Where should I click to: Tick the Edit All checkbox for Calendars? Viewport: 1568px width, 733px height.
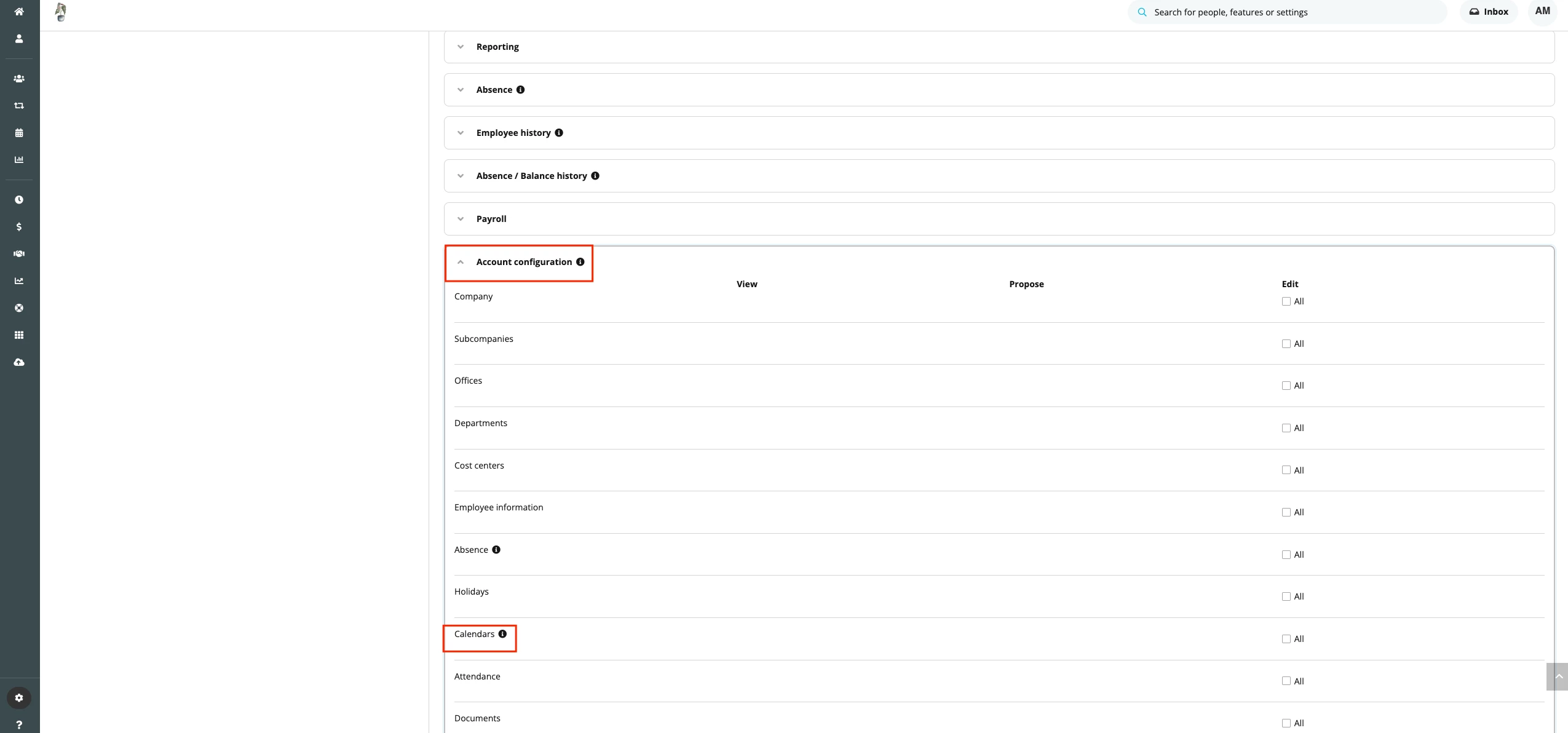click(x=1286, y=639)
